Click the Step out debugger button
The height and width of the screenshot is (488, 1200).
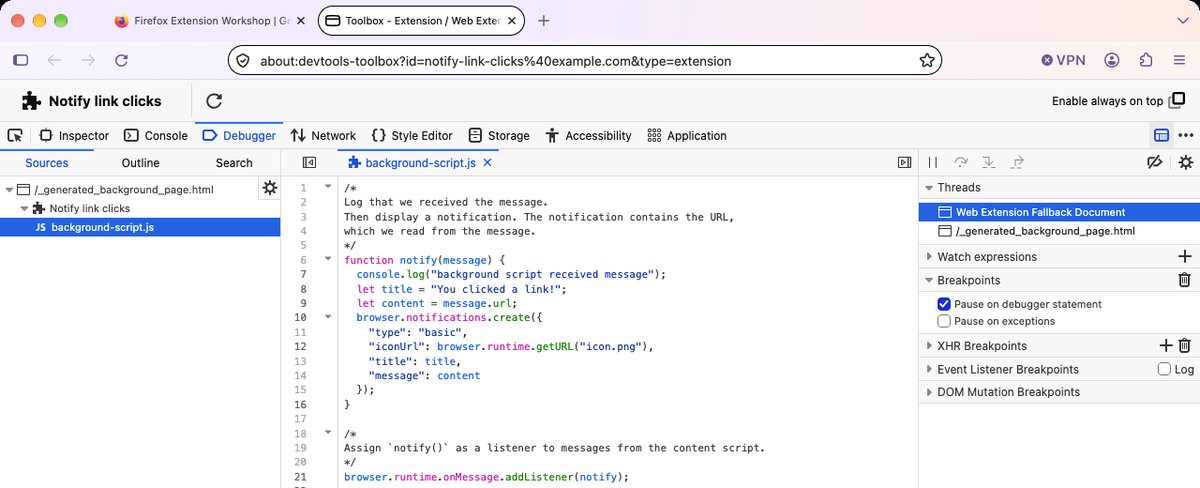tap(1018, 162)
